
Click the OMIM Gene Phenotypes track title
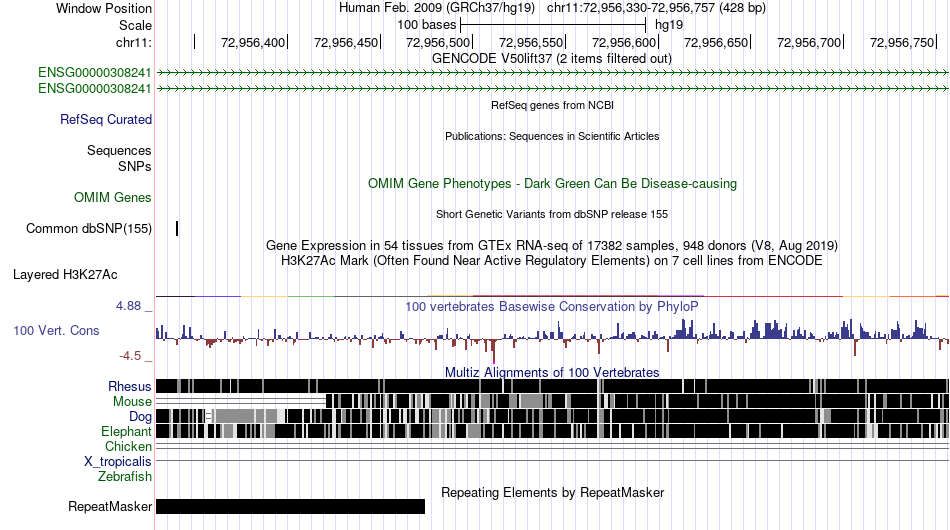coord(552,184)
